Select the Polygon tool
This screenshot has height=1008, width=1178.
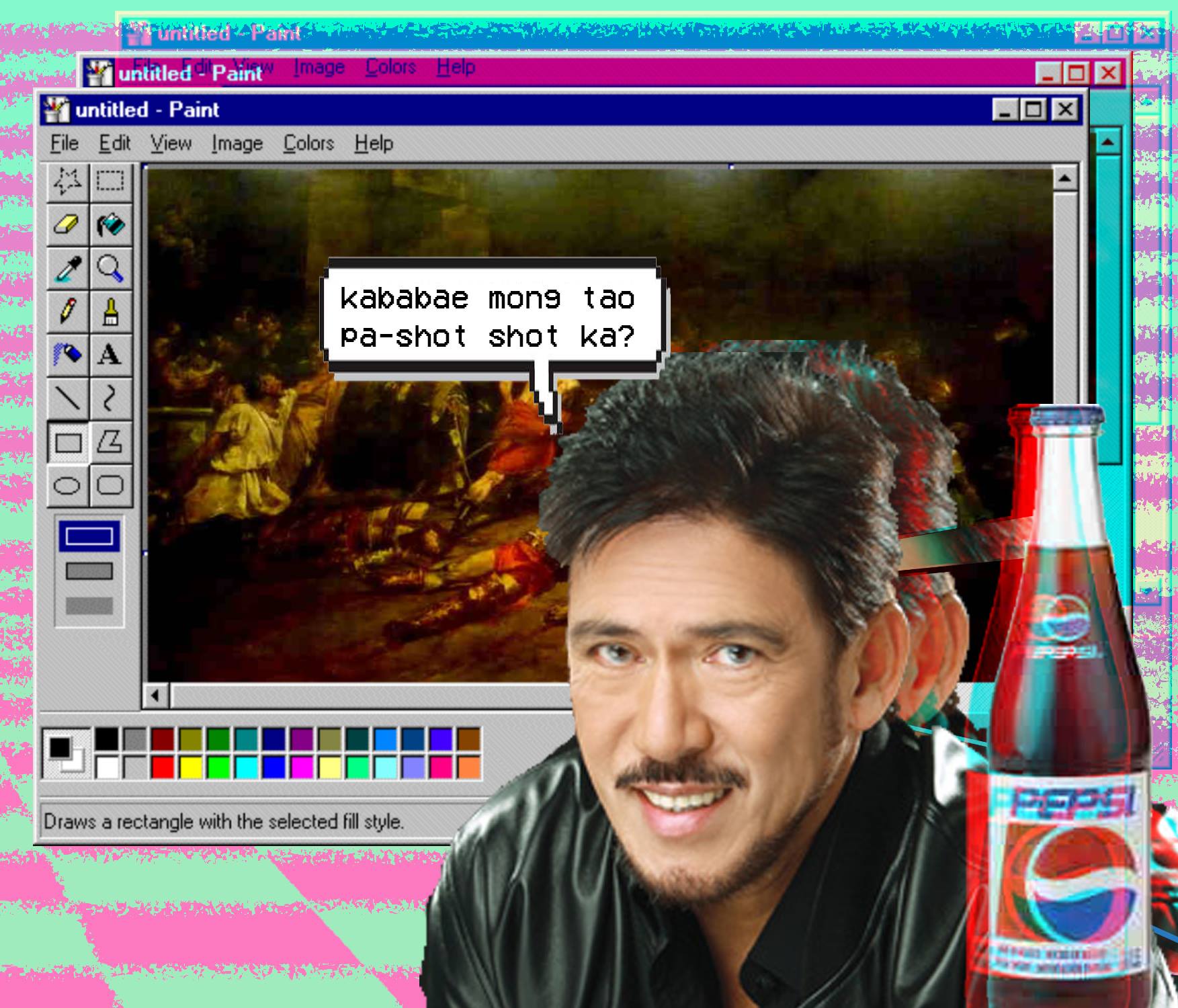click(110, 442)
